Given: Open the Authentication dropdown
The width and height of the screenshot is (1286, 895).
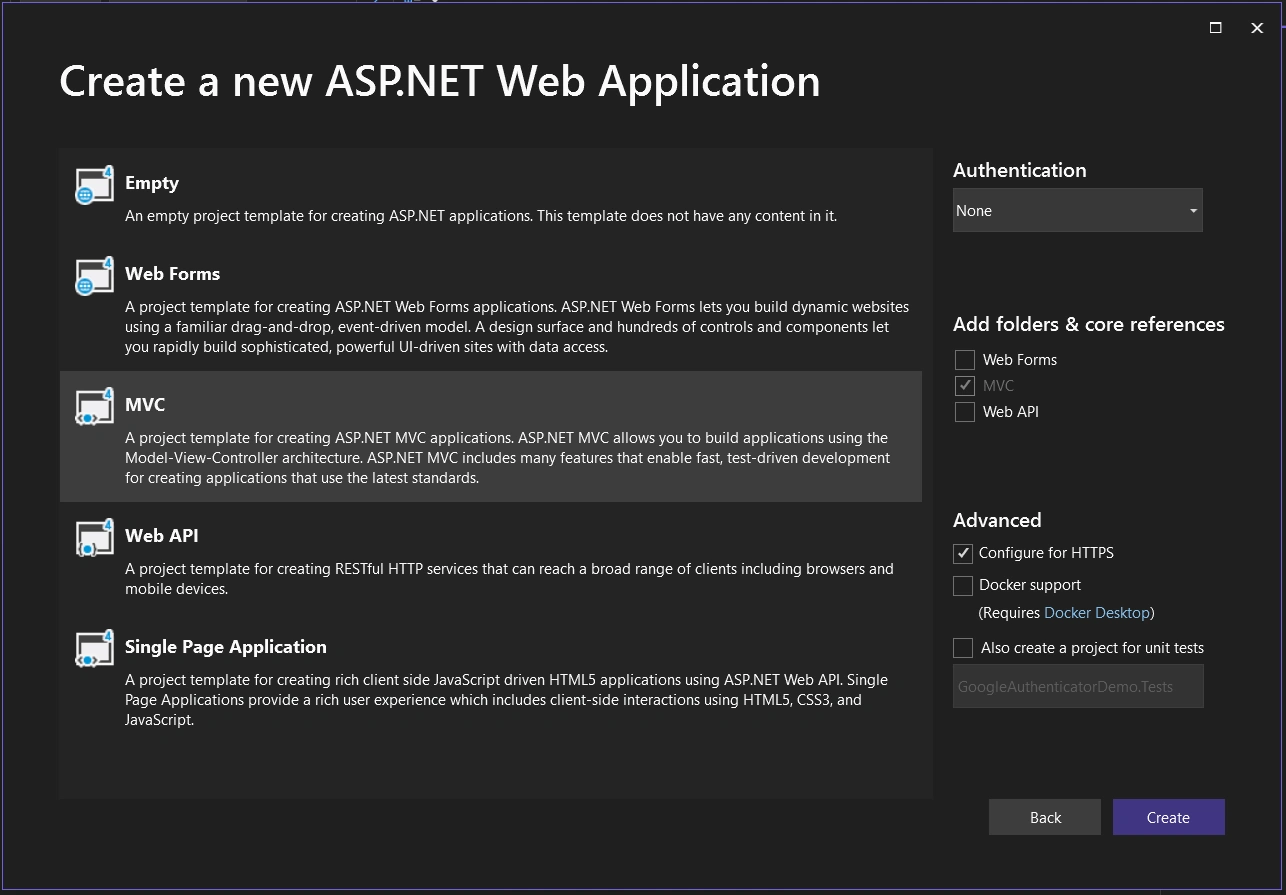Looking at the screenshot, I should point(1077,211).
